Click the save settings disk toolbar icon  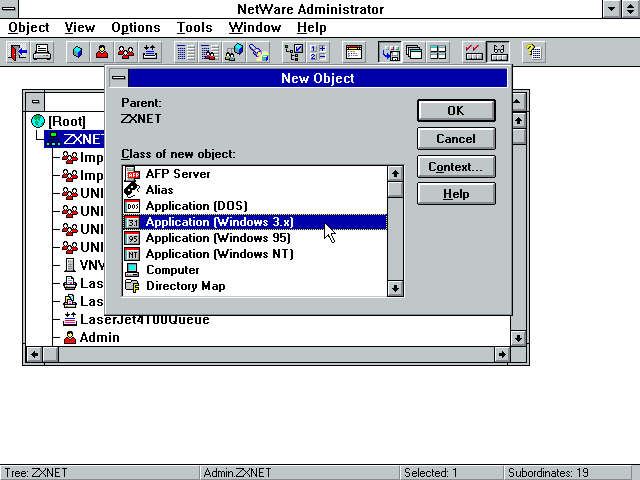[x=390, y=52]
